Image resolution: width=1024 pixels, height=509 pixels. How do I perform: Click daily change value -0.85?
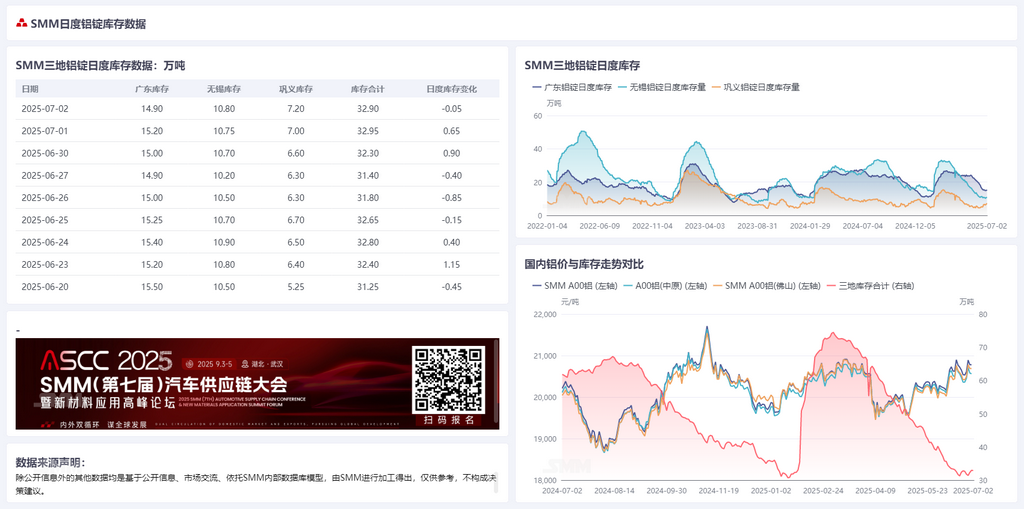click(451, 197)
